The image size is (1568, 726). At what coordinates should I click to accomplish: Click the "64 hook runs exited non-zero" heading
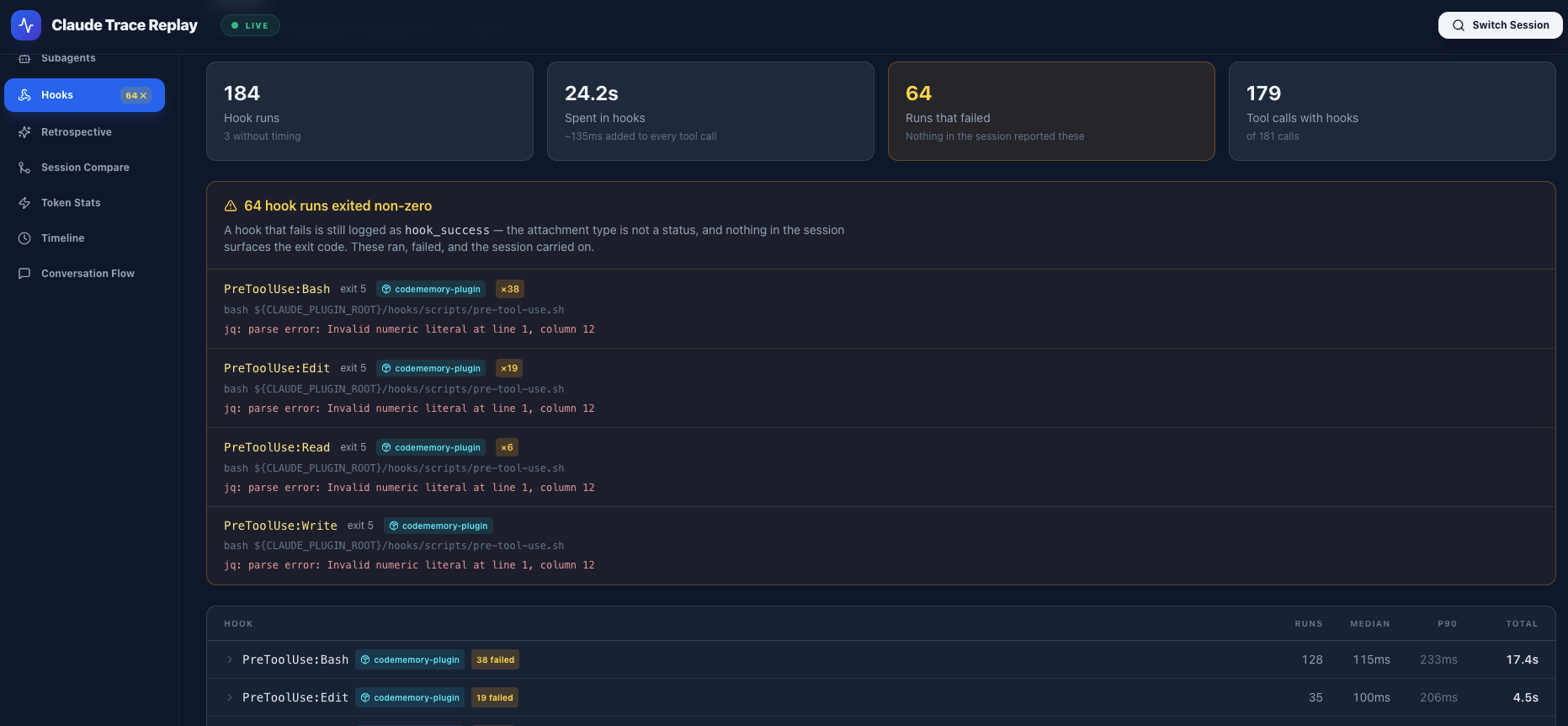click(x=338, y=206)
